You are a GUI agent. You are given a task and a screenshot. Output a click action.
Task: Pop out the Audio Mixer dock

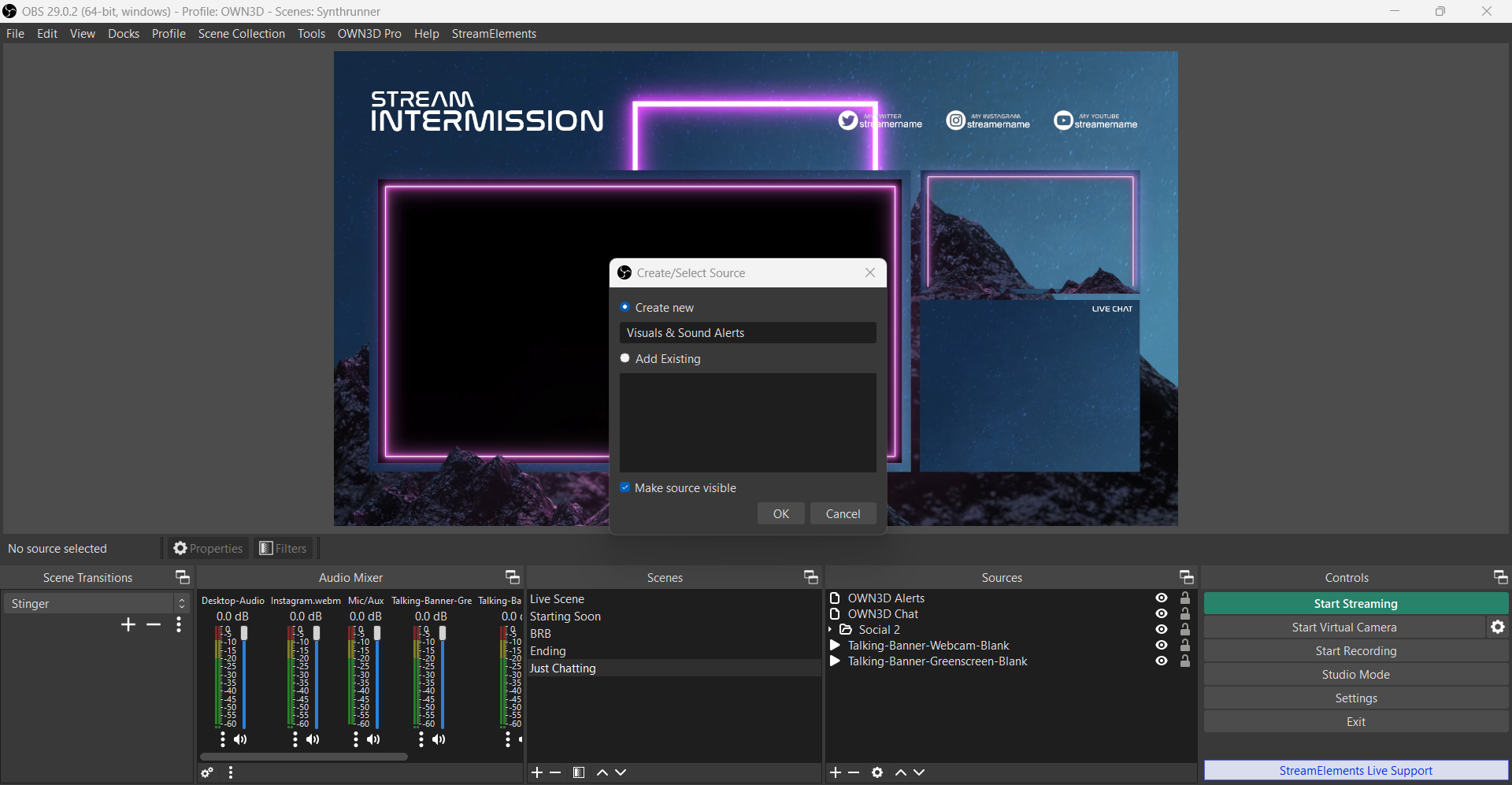[x=513, y=577]
